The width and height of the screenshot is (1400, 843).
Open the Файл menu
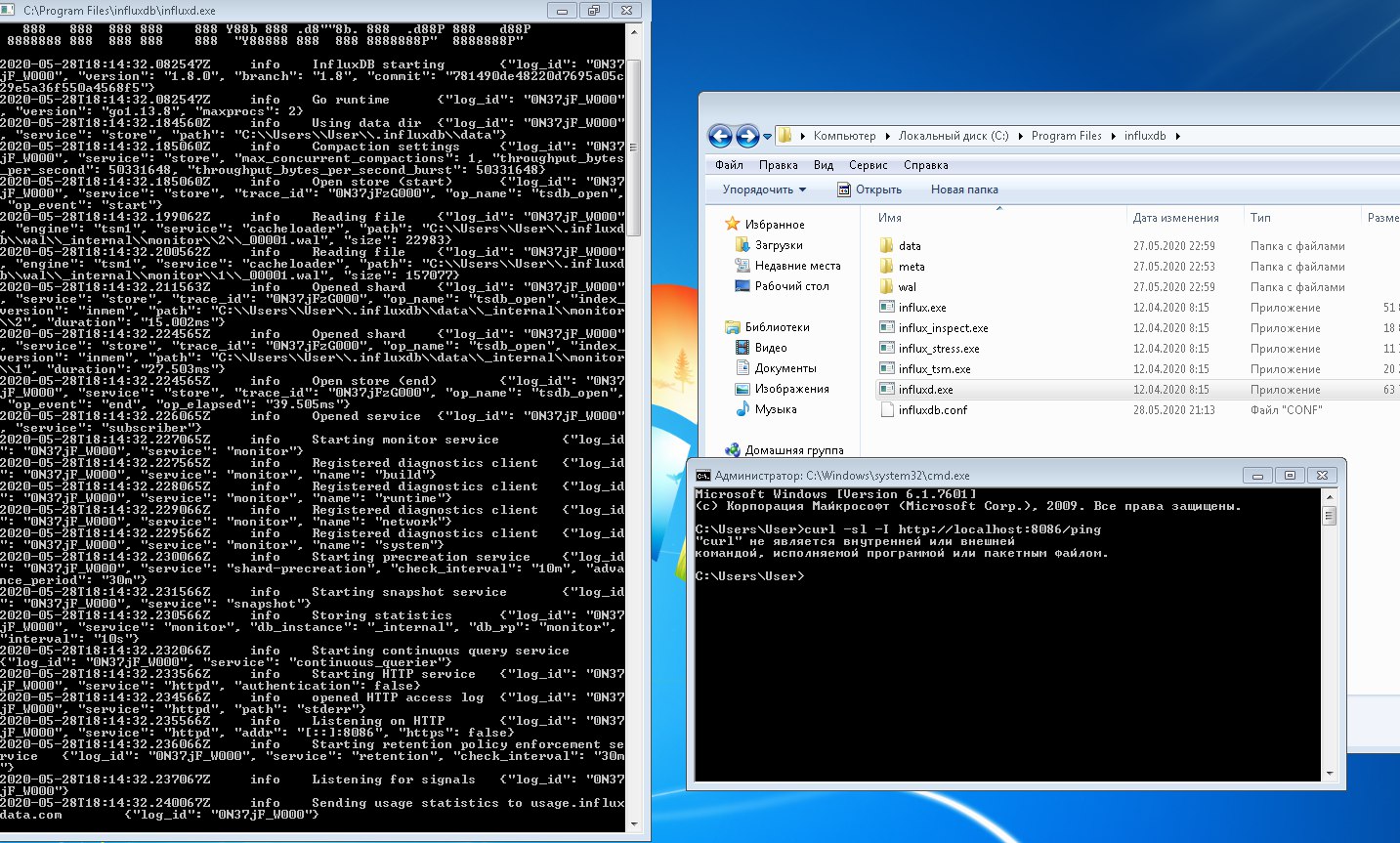(x=729, y=165)
